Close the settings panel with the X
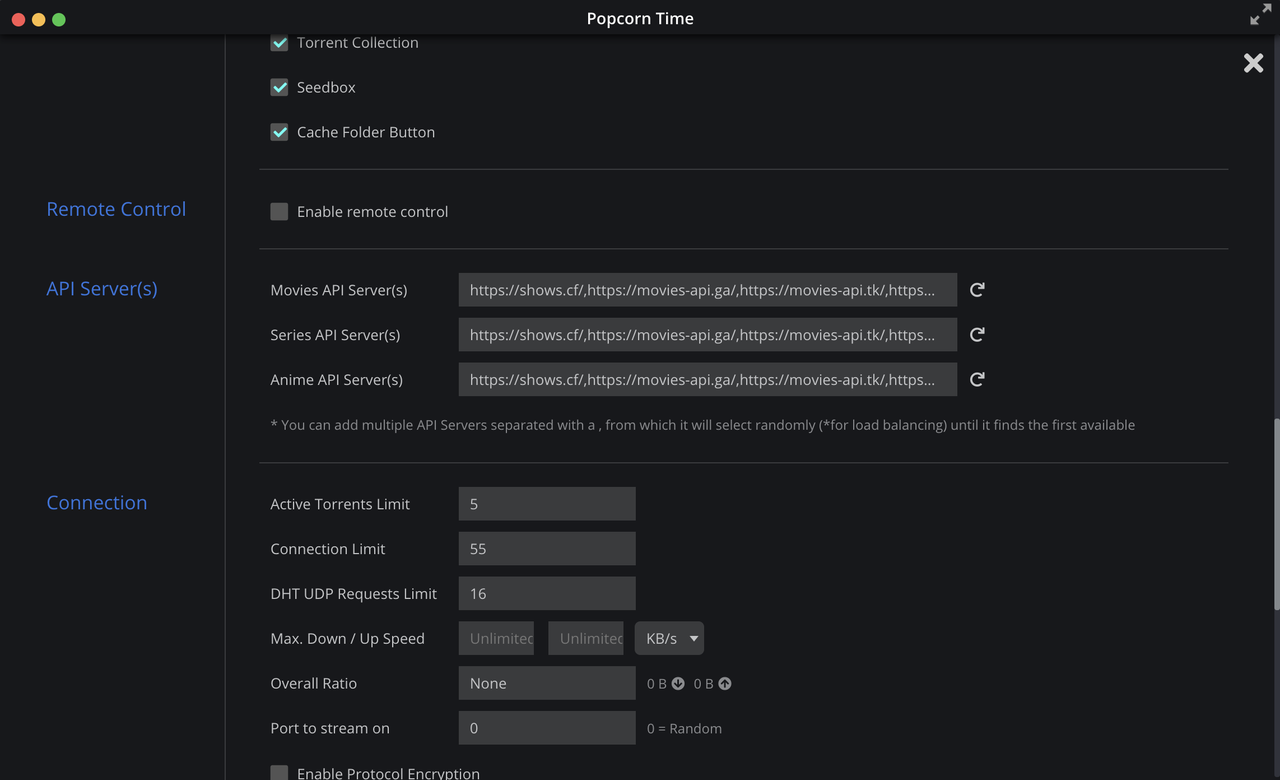1280x780 pixels. click(1253, 63)
